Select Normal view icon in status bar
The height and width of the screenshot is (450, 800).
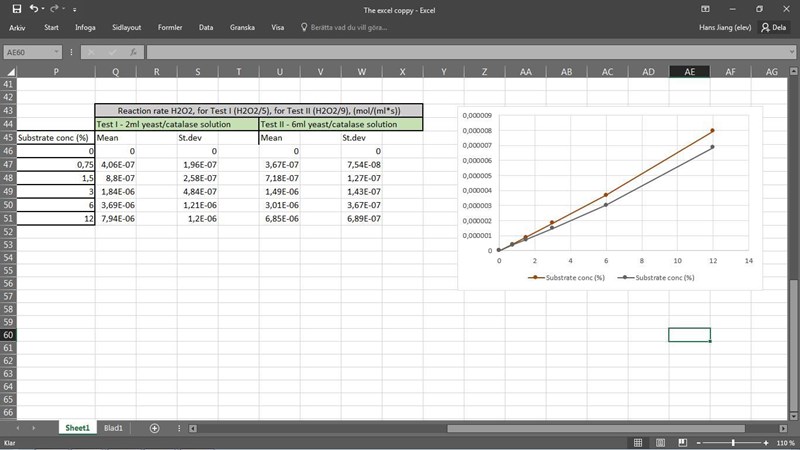point(637,442)
